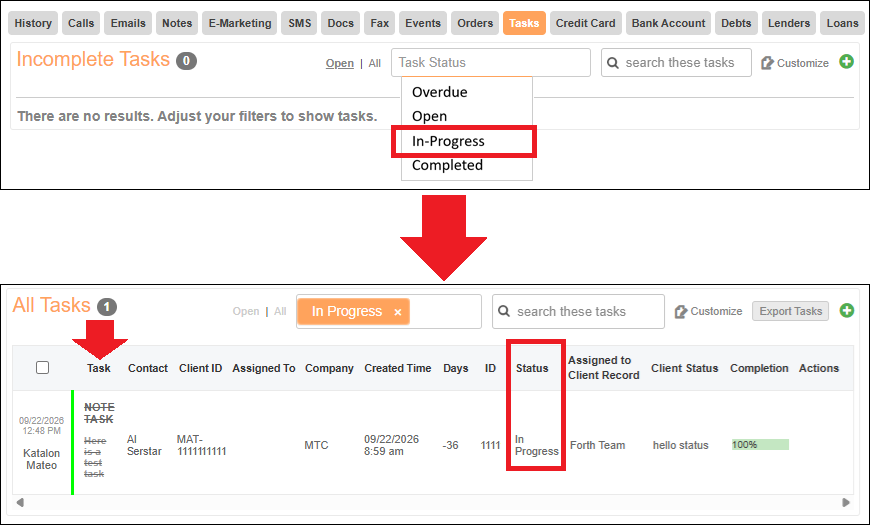
Task: Click the 100% completion progress bar
Action: coord(760,445)
